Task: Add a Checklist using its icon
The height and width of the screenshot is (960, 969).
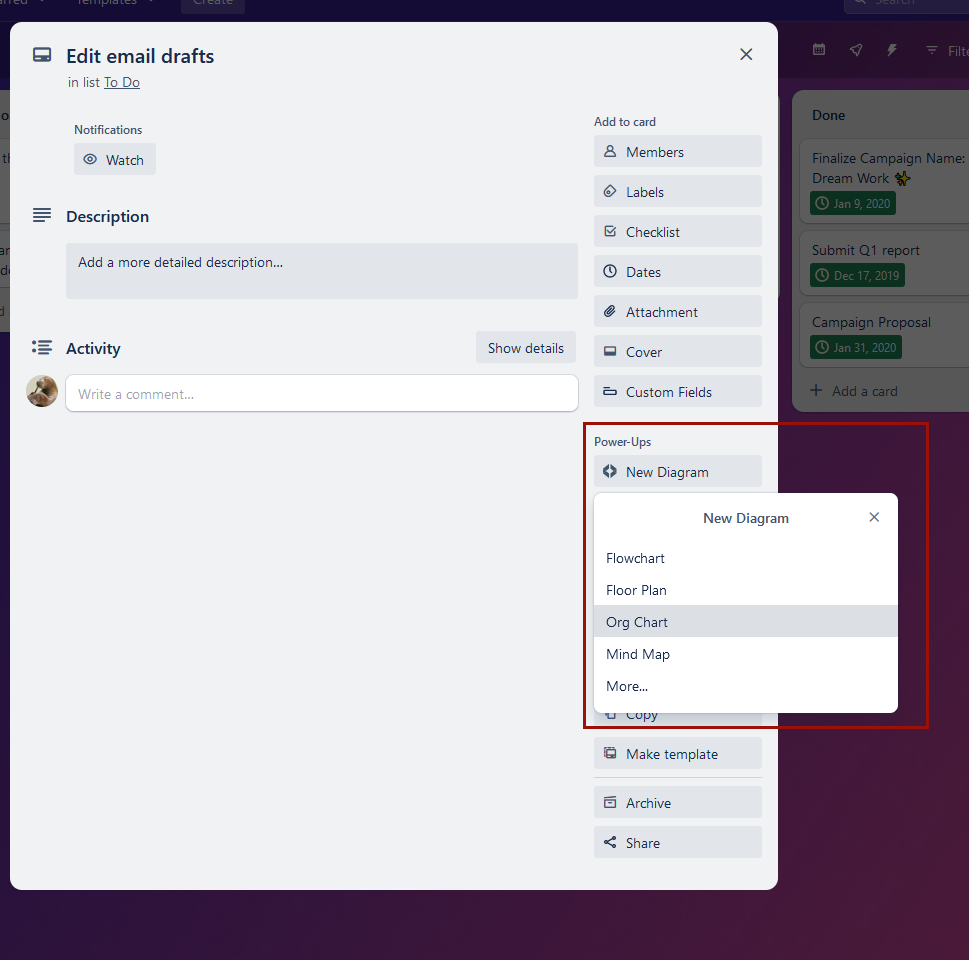Action: tap(611, 231)
